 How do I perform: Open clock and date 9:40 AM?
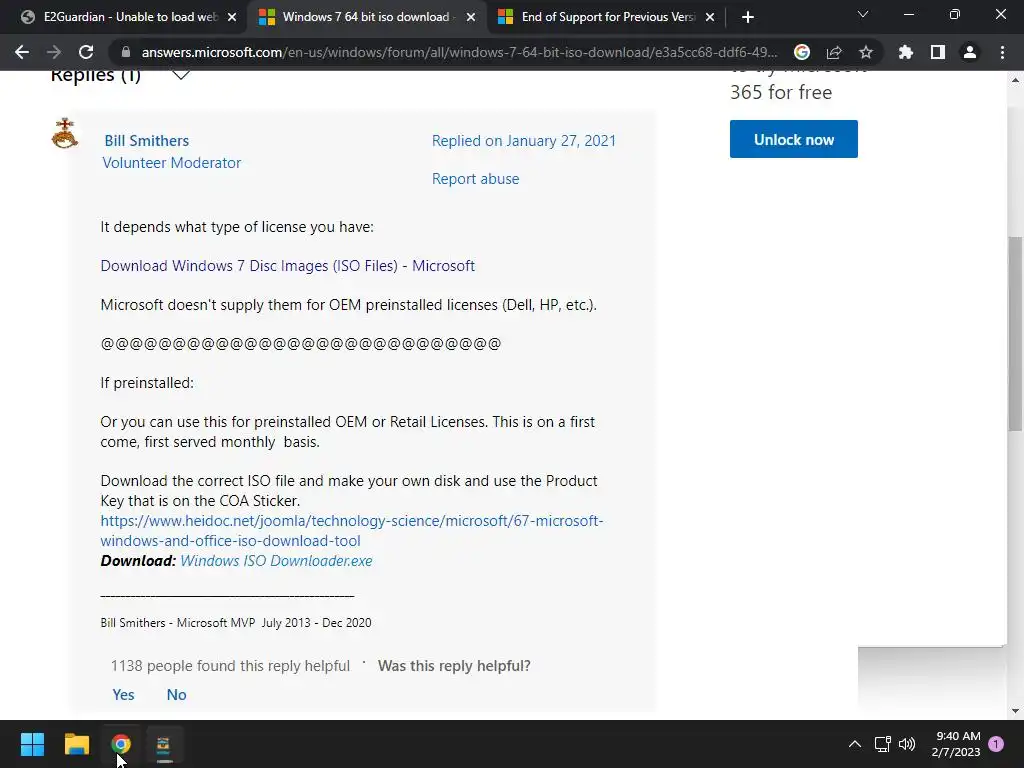click(957, 744)
